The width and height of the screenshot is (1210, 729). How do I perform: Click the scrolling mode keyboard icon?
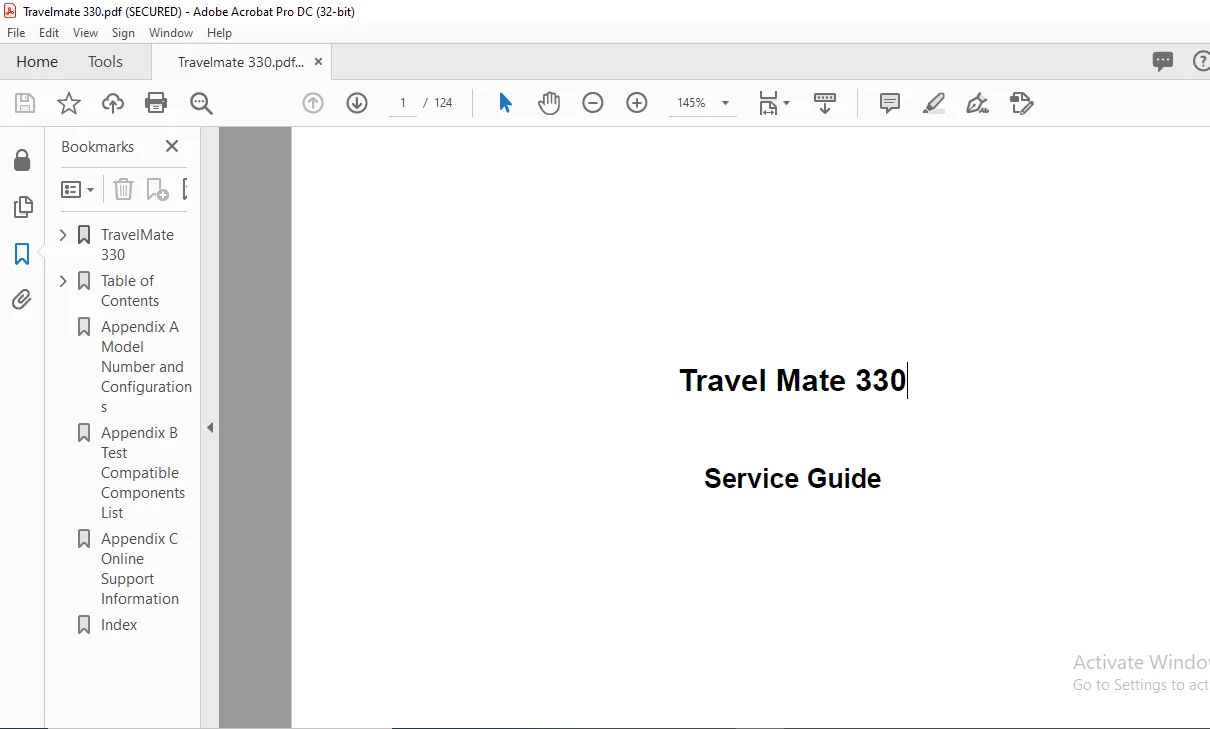click(x=825, y=103)
